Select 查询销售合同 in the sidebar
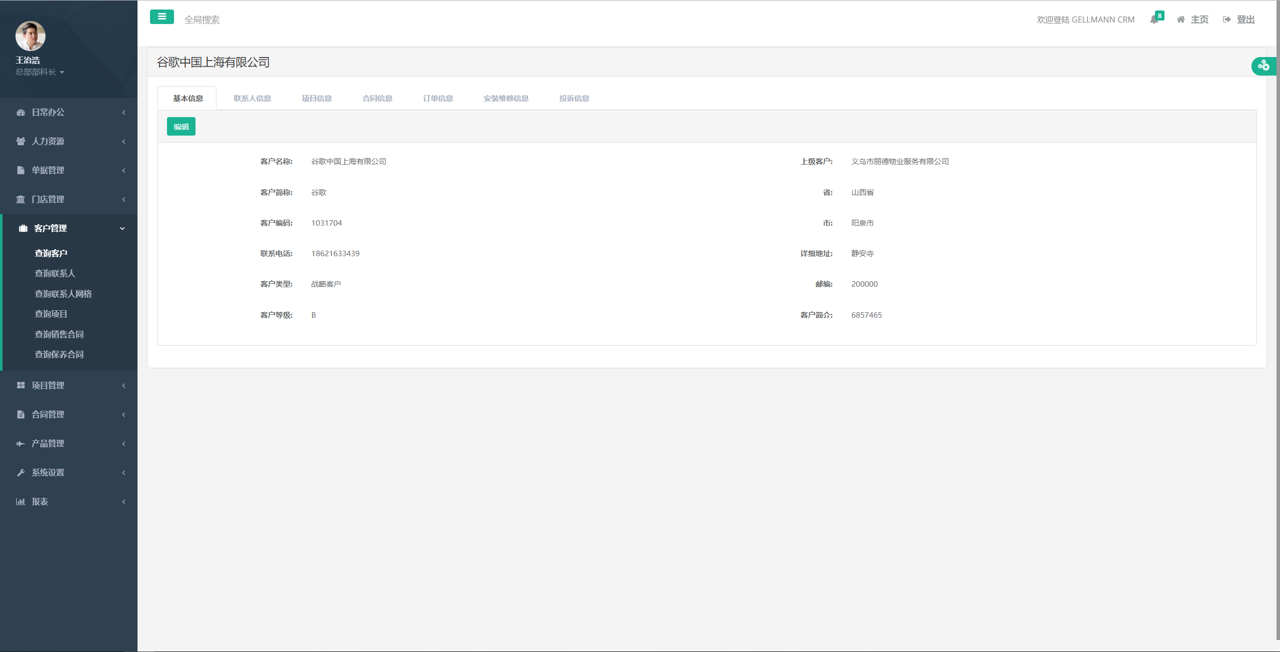 (x=59, y=335)
